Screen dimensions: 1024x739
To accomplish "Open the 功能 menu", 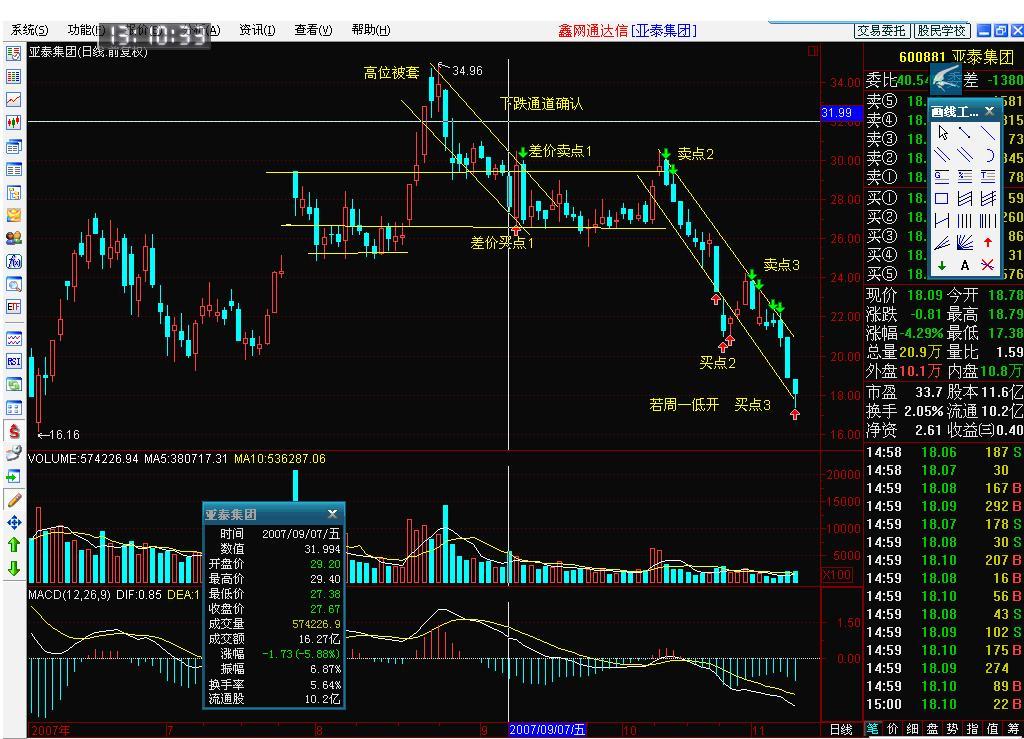I will [x=86, y=29].
